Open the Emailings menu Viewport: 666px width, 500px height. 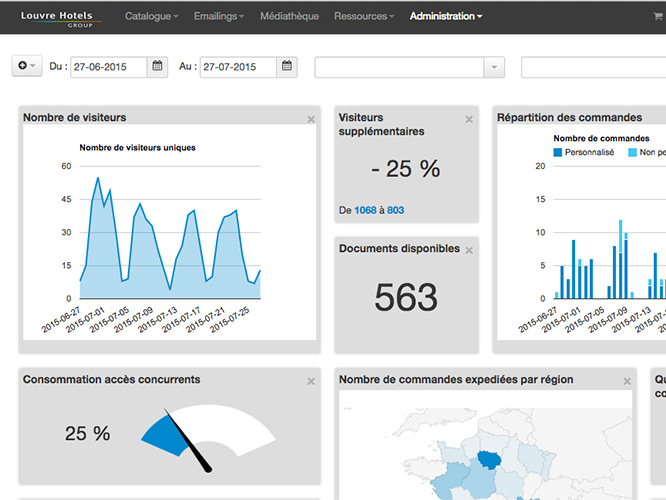[219, 16]
